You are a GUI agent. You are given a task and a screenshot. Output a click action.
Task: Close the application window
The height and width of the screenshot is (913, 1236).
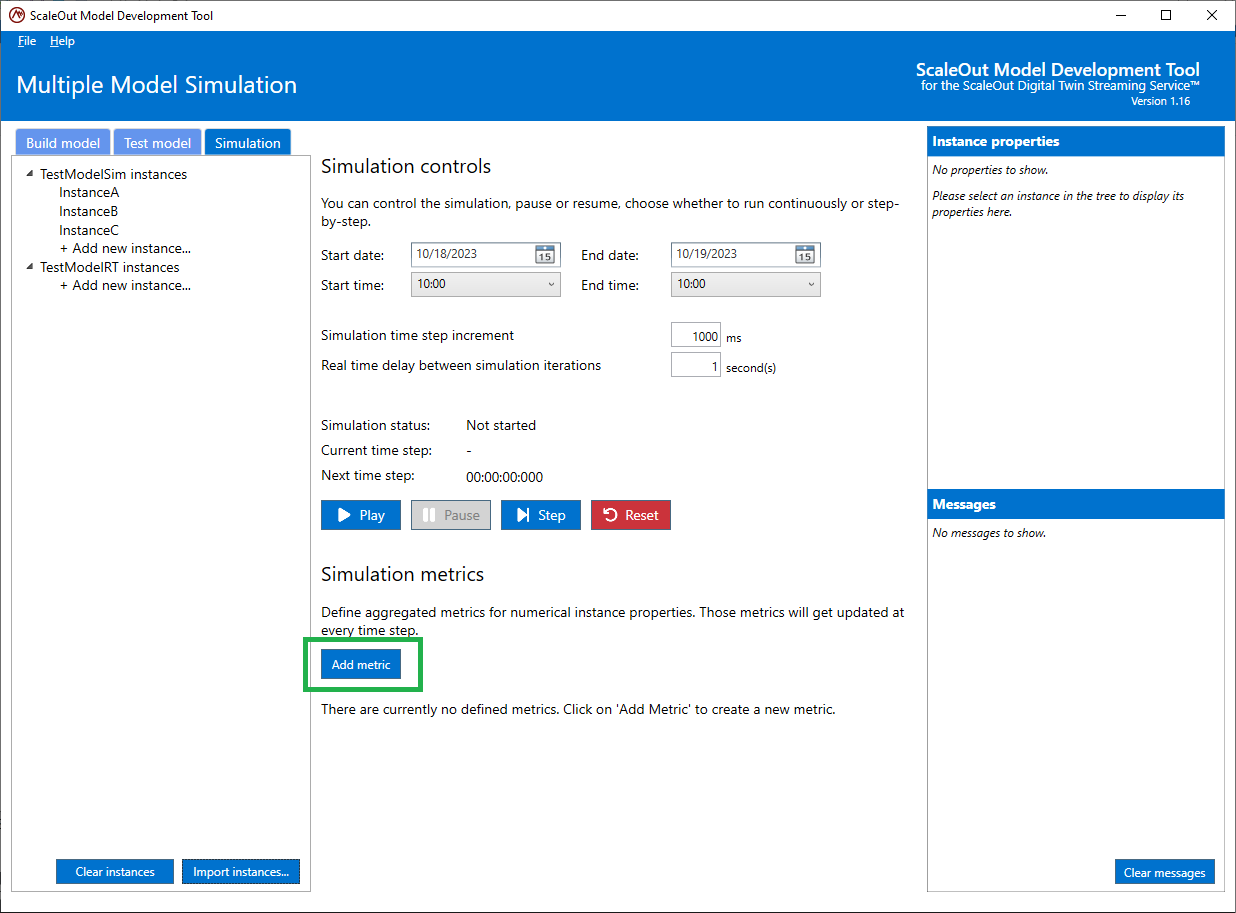1212,15
